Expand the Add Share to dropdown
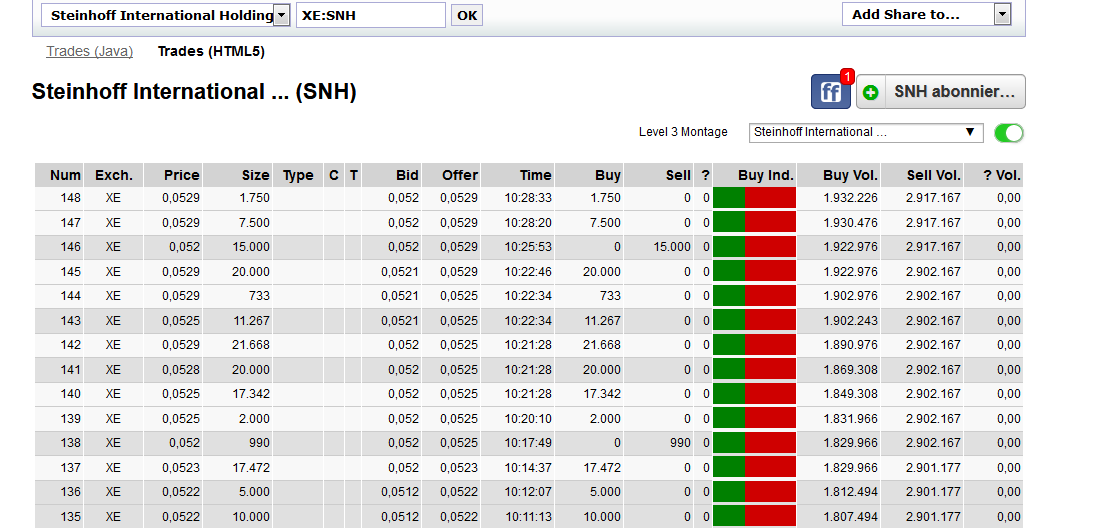This screenshot has width=1117, height=528. click(1002, 14)
